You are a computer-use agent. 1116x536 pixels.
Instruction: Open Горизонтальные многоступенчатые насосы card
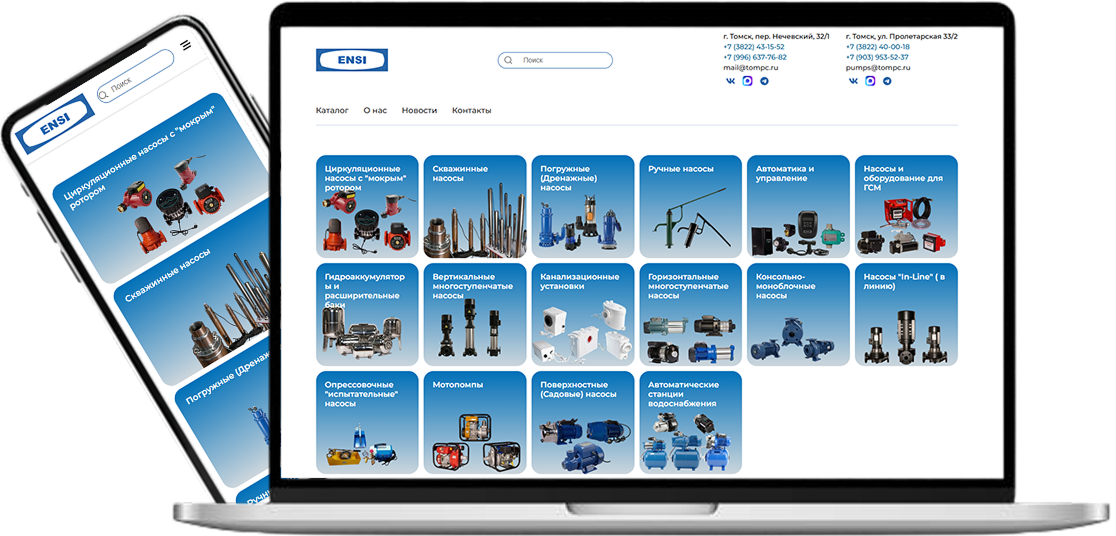point(690,315)
